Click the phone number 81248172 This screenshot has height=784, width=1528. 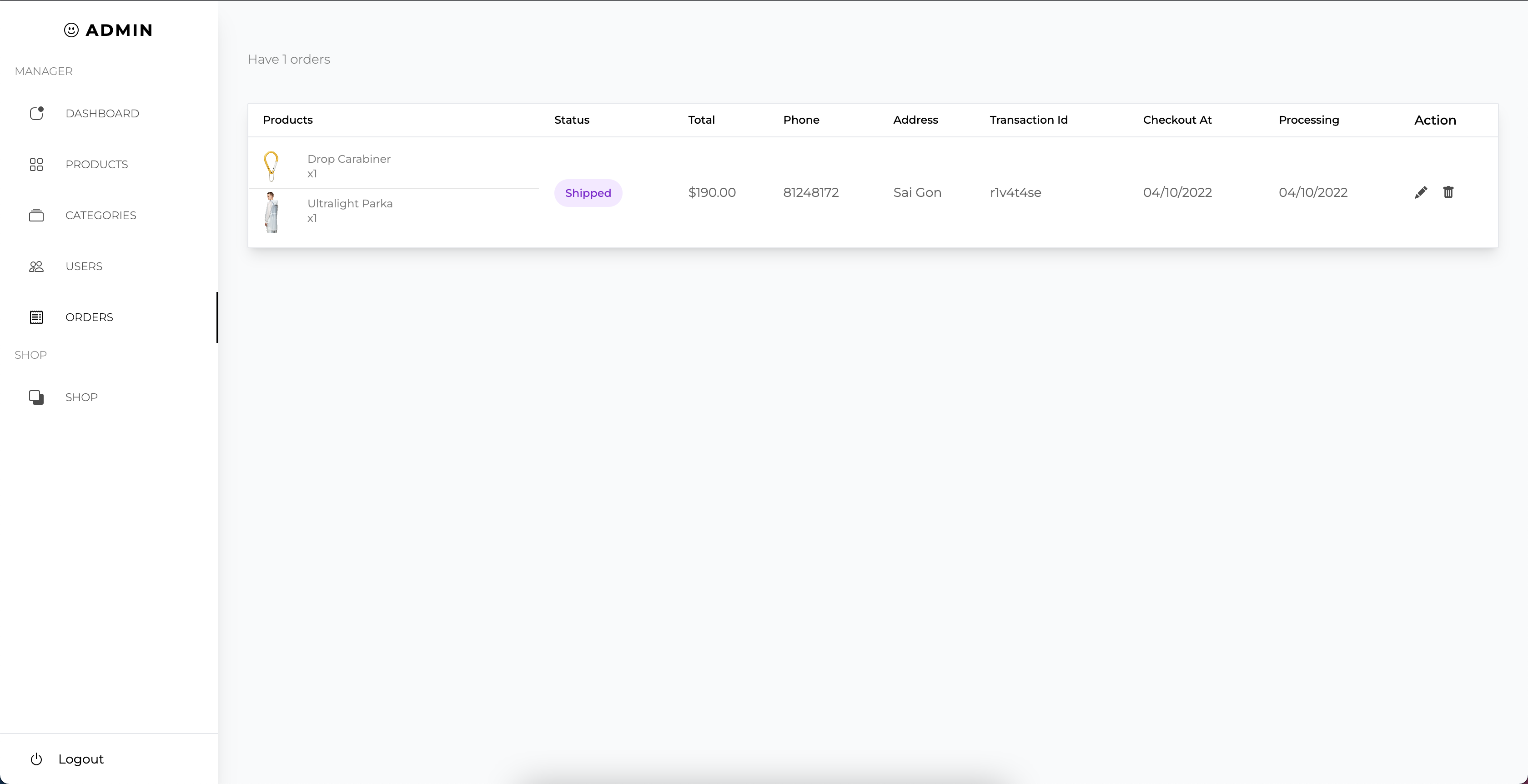[x=811, y=192]
